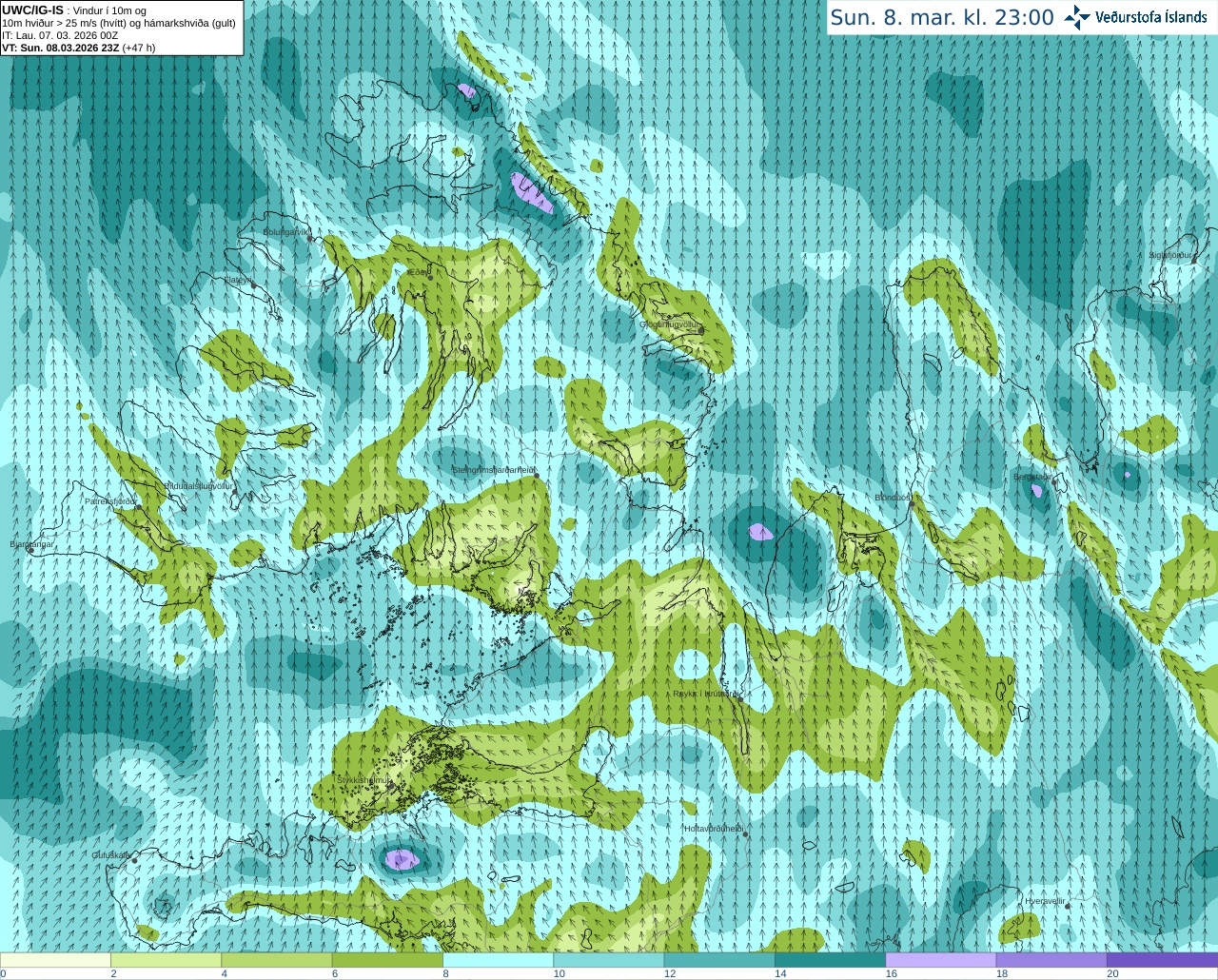Click the light yellow-green 2–4 m/s legend swatch
This screenshot has height=980, width=1218.
click(166, 960)
